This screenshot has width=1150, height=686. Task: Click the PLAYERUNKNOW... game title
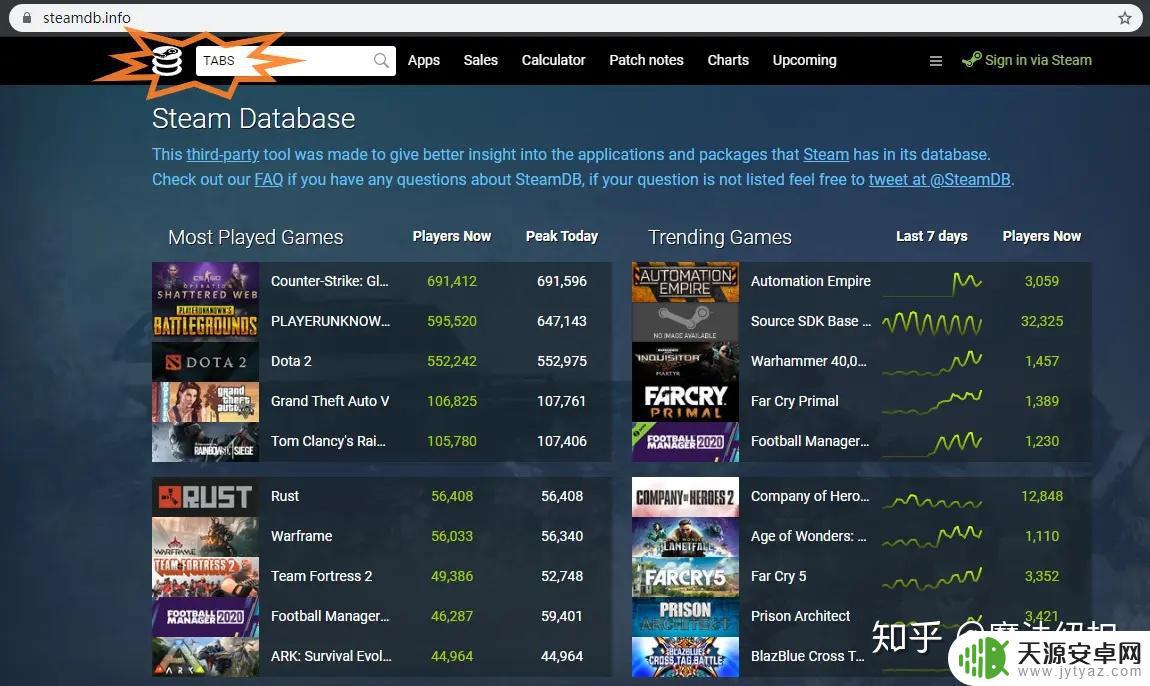330,321
